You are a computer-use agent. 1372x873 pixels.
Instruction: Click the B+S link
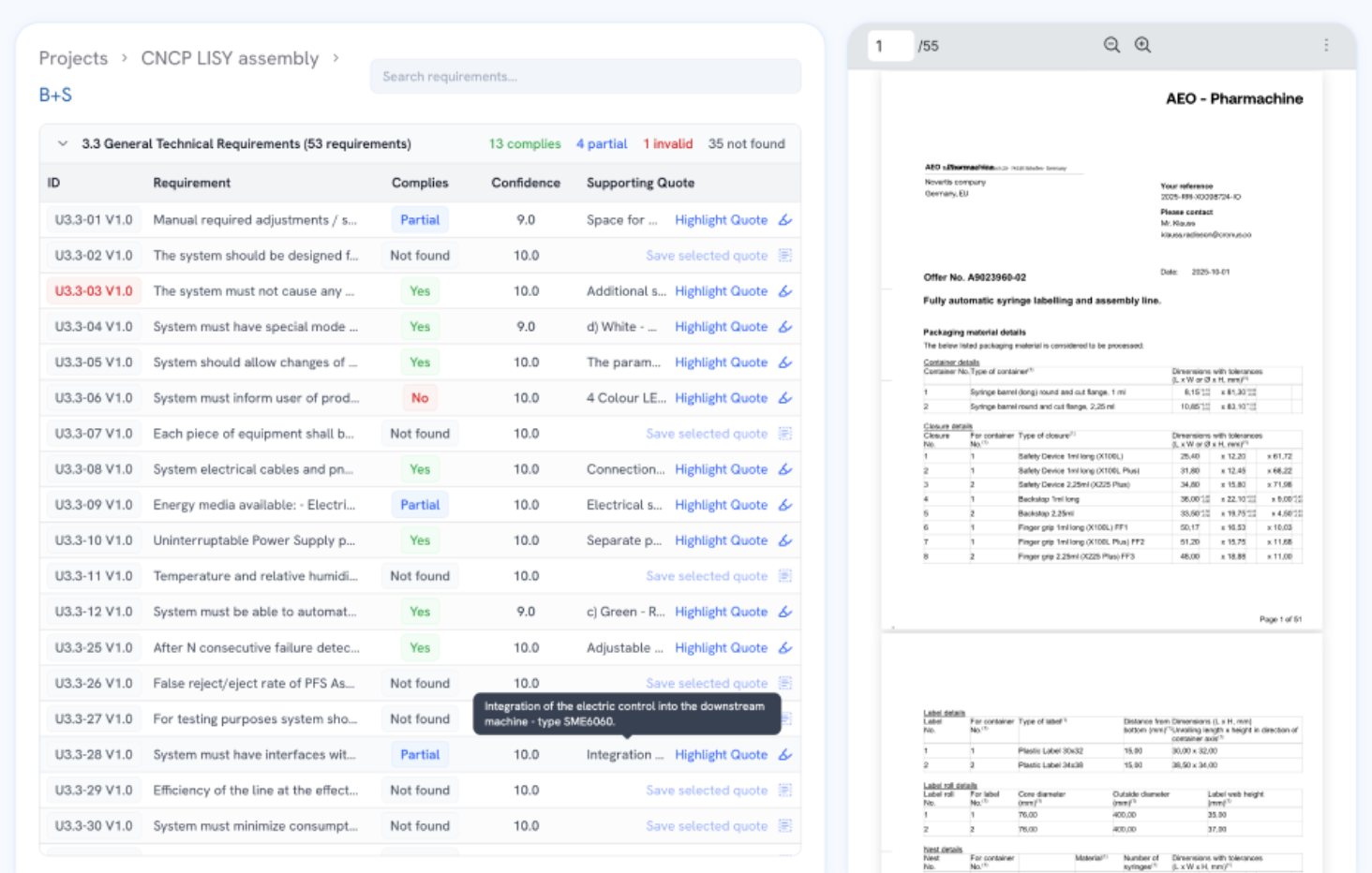click(x=55, y=95)
